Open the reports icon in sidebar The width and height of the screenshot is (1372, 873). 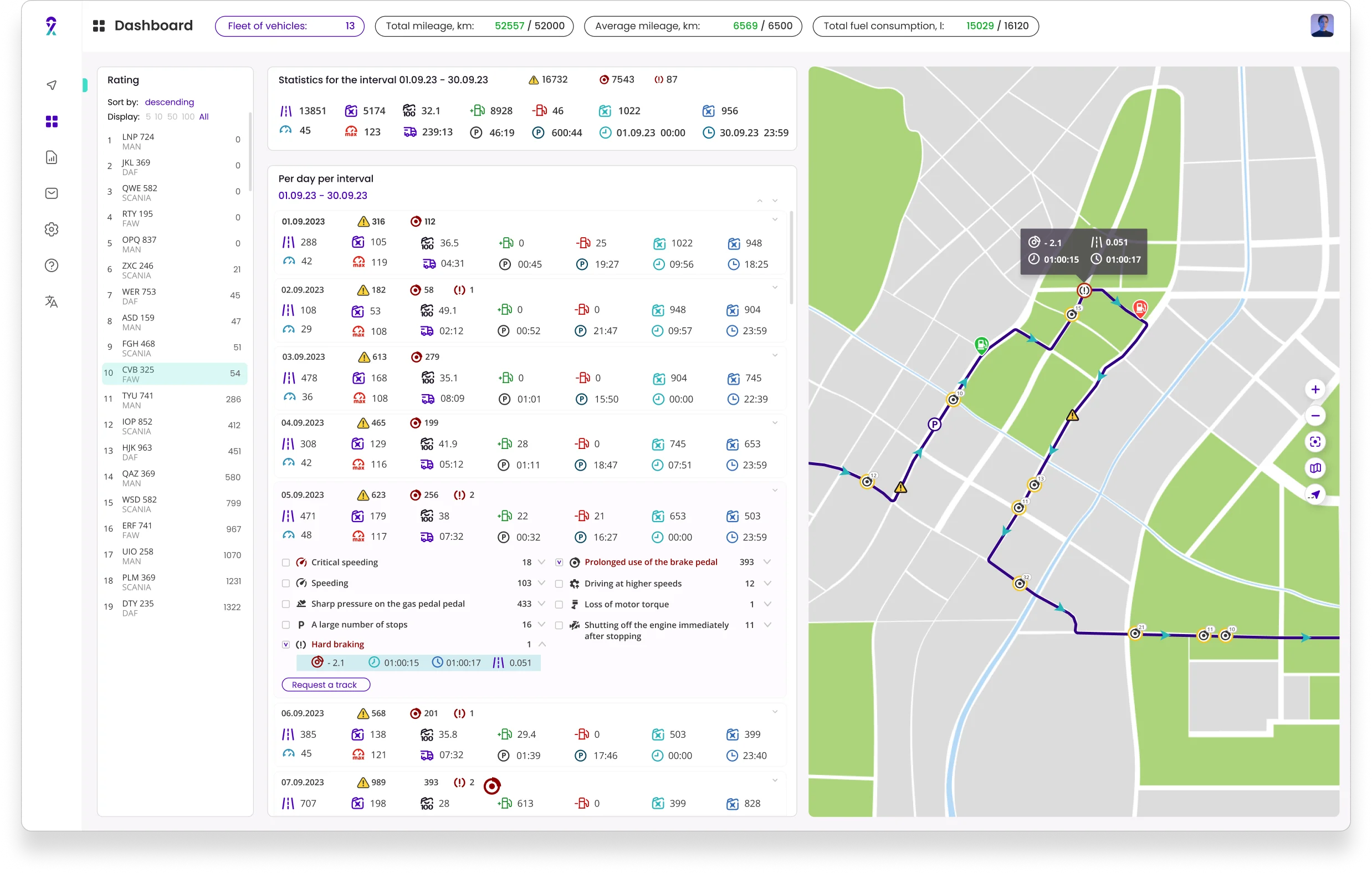point(52,157)
